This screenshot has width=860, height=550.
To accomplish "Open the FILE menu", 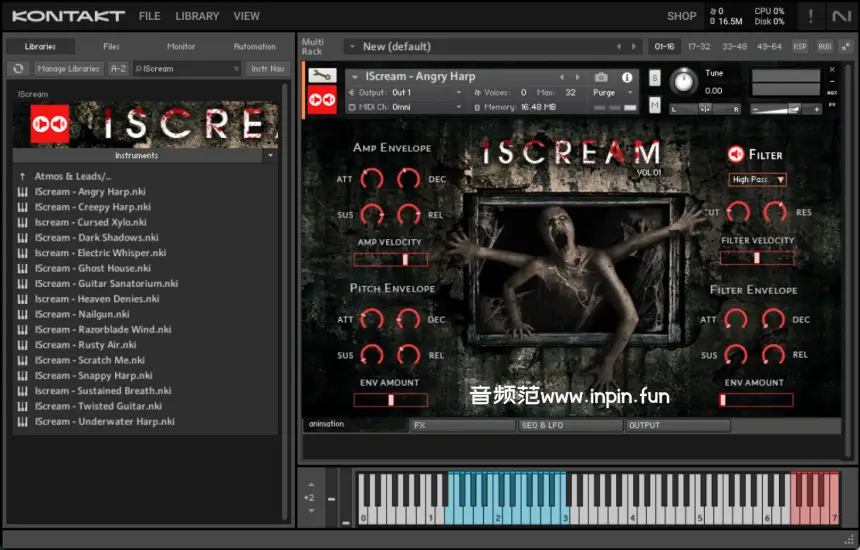I will [149, 16].
